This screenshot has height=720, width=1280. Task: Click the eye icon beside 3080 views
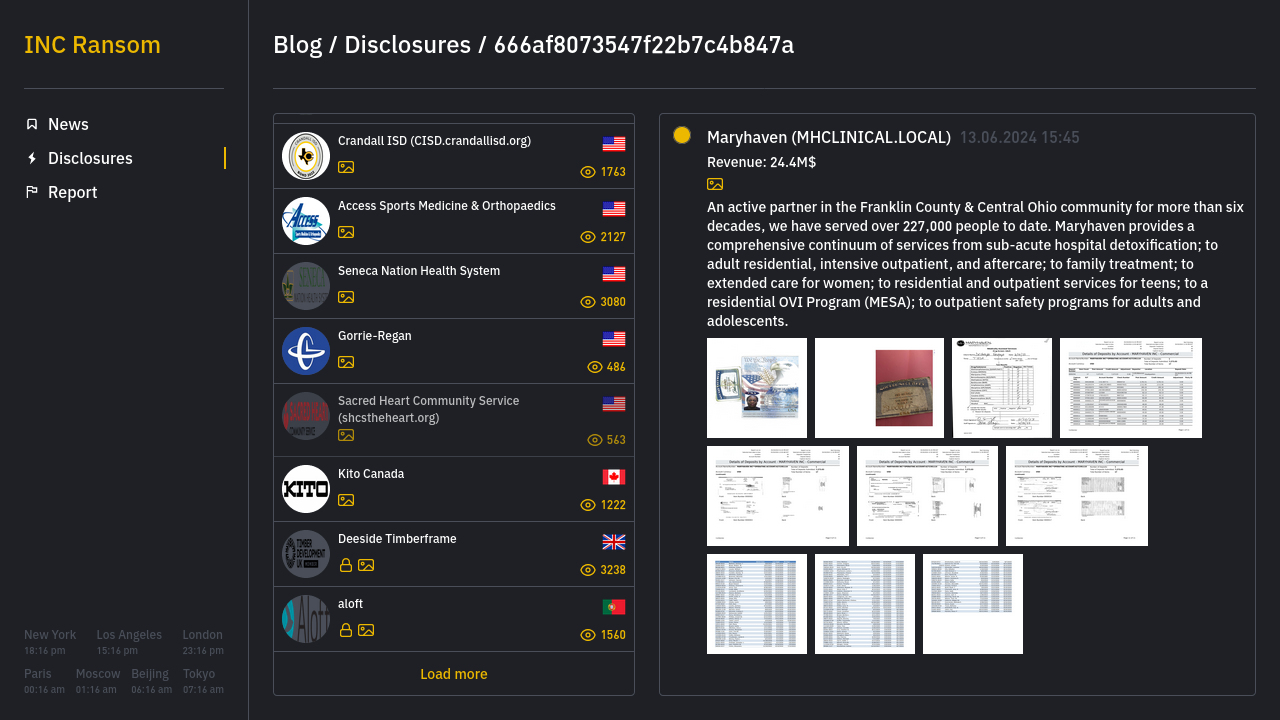588,302
